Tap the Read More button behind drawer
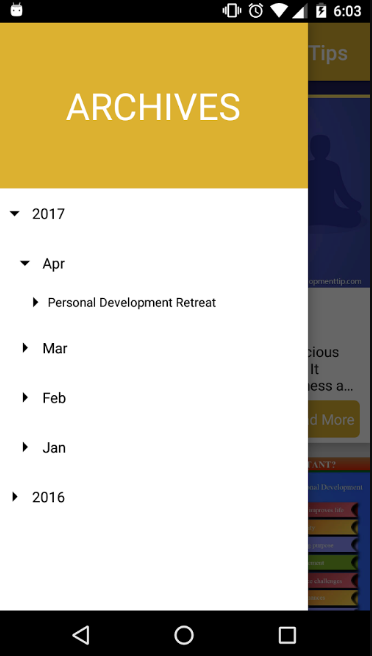Viewport: 372px width, 656px height. [334, 419]
